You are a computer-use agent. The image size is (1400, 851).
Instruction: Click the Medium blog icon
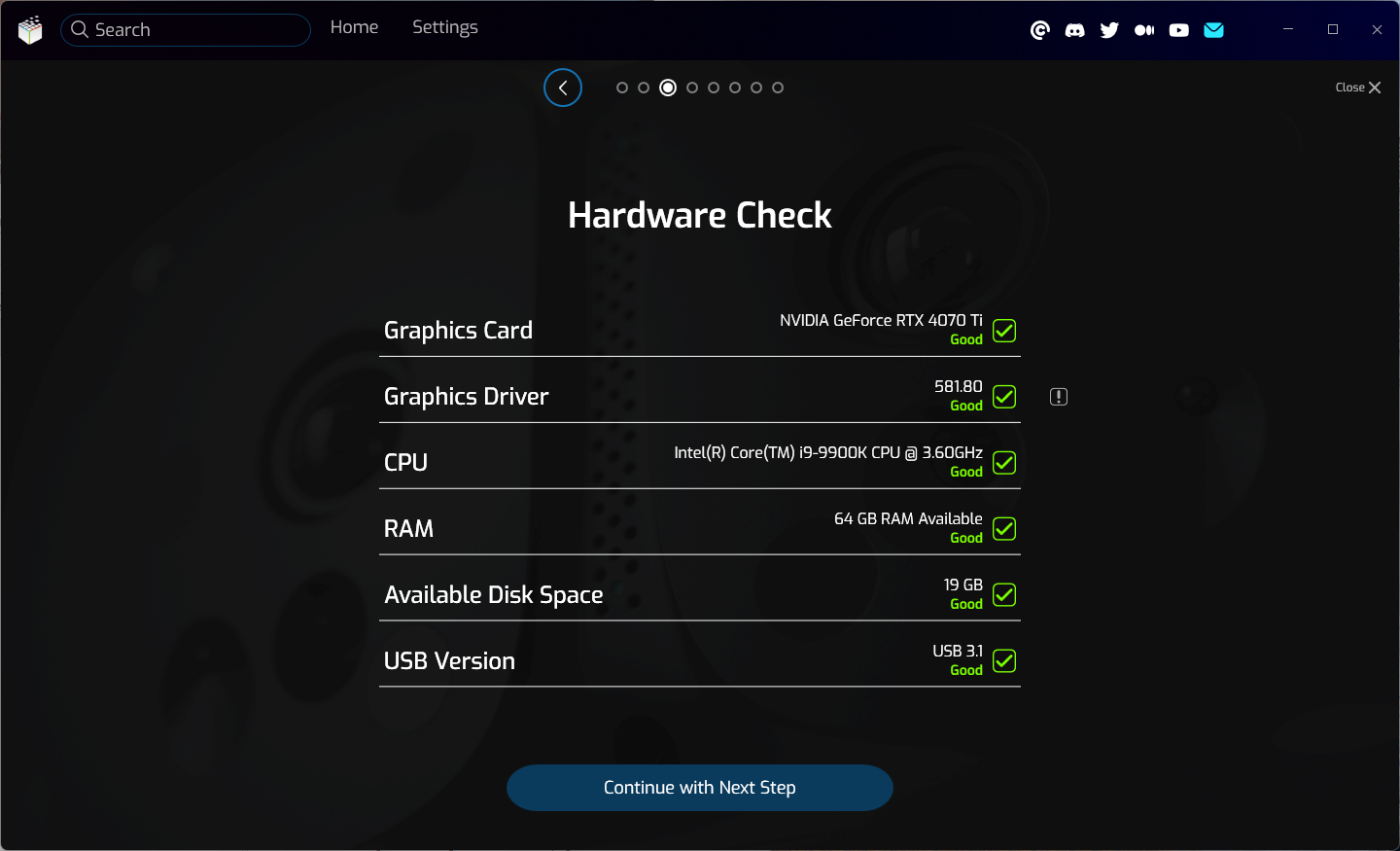click(1144, 30)
